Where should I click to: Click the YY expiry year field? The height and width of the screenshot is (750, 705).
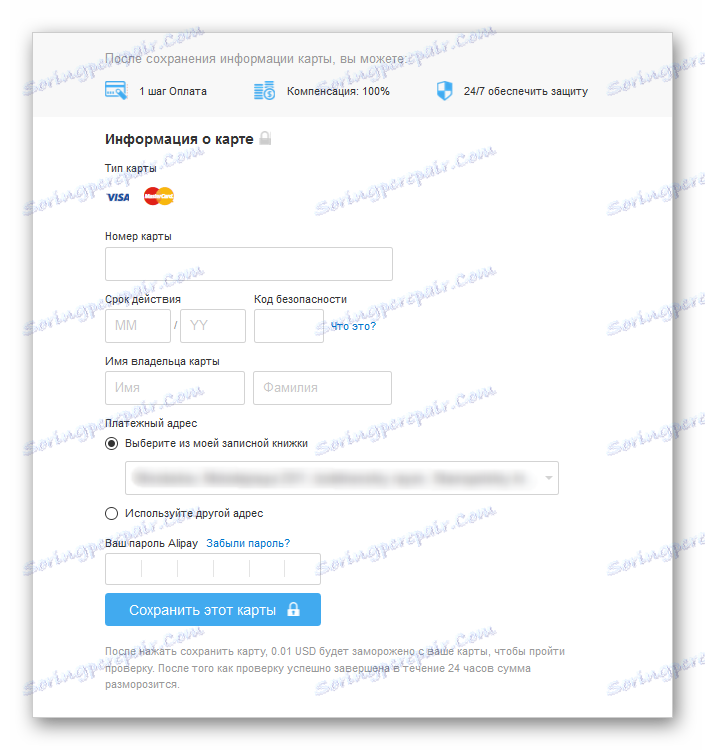(x=213, y=326)
